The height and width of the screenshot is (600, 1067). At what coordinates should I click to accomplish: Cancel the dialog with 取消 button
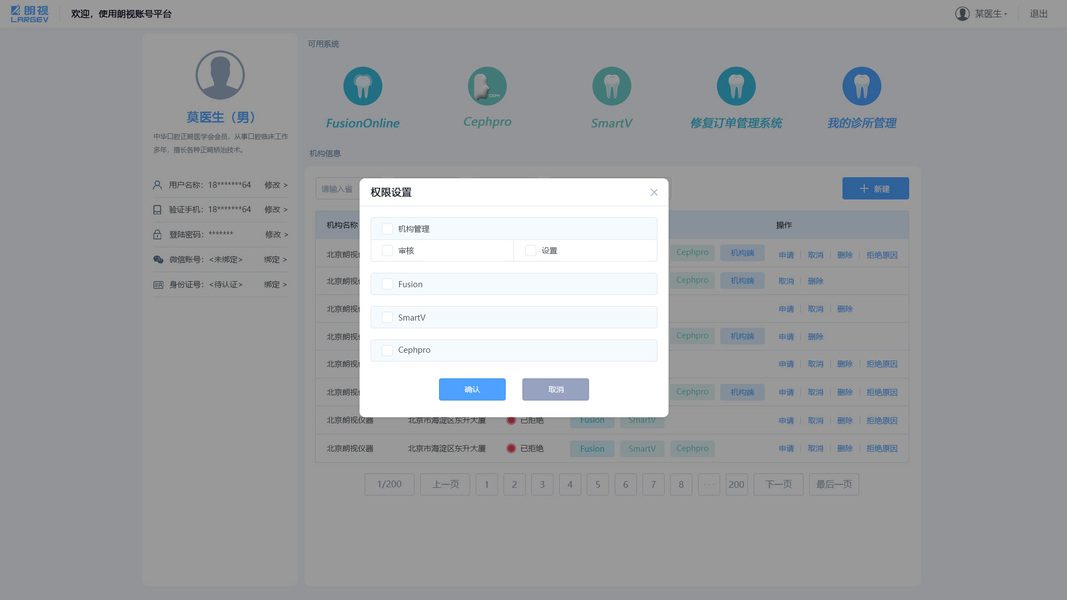pos(555,389)
